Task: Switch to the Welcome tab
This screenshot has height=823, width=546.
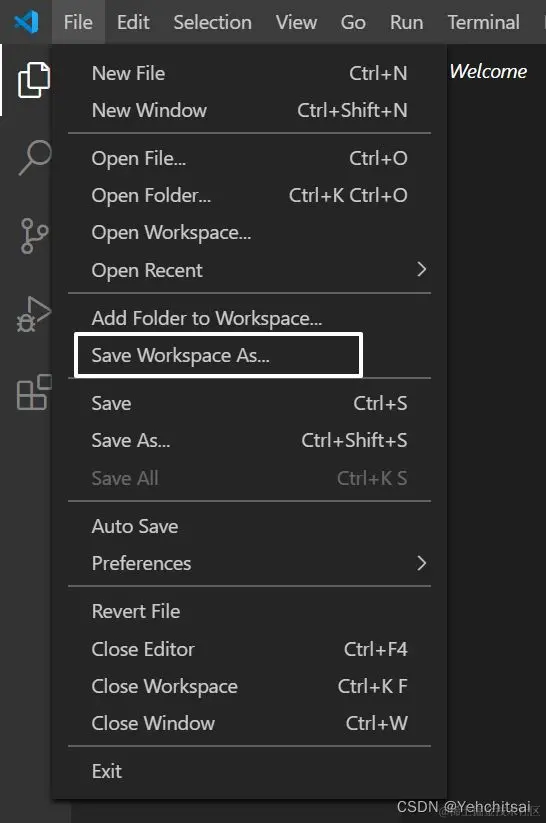Action: 488,71
